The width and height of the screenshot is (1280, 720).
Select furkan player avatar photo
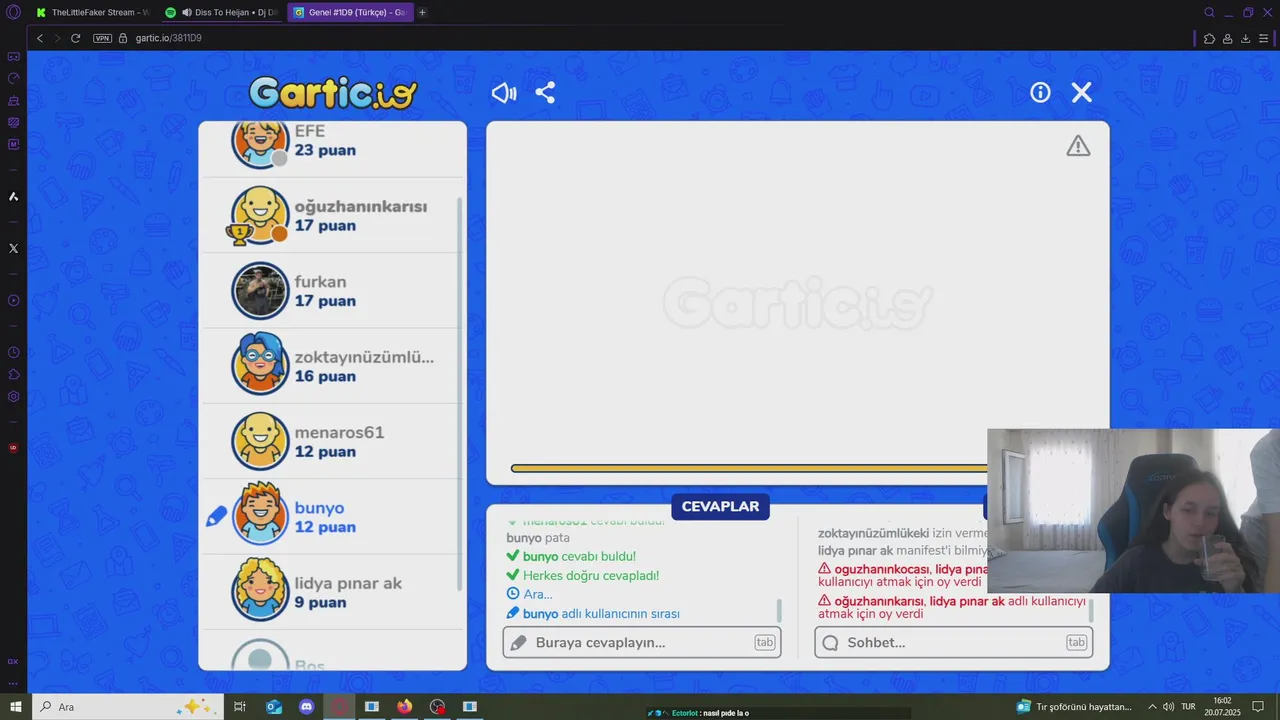(261, 290)
